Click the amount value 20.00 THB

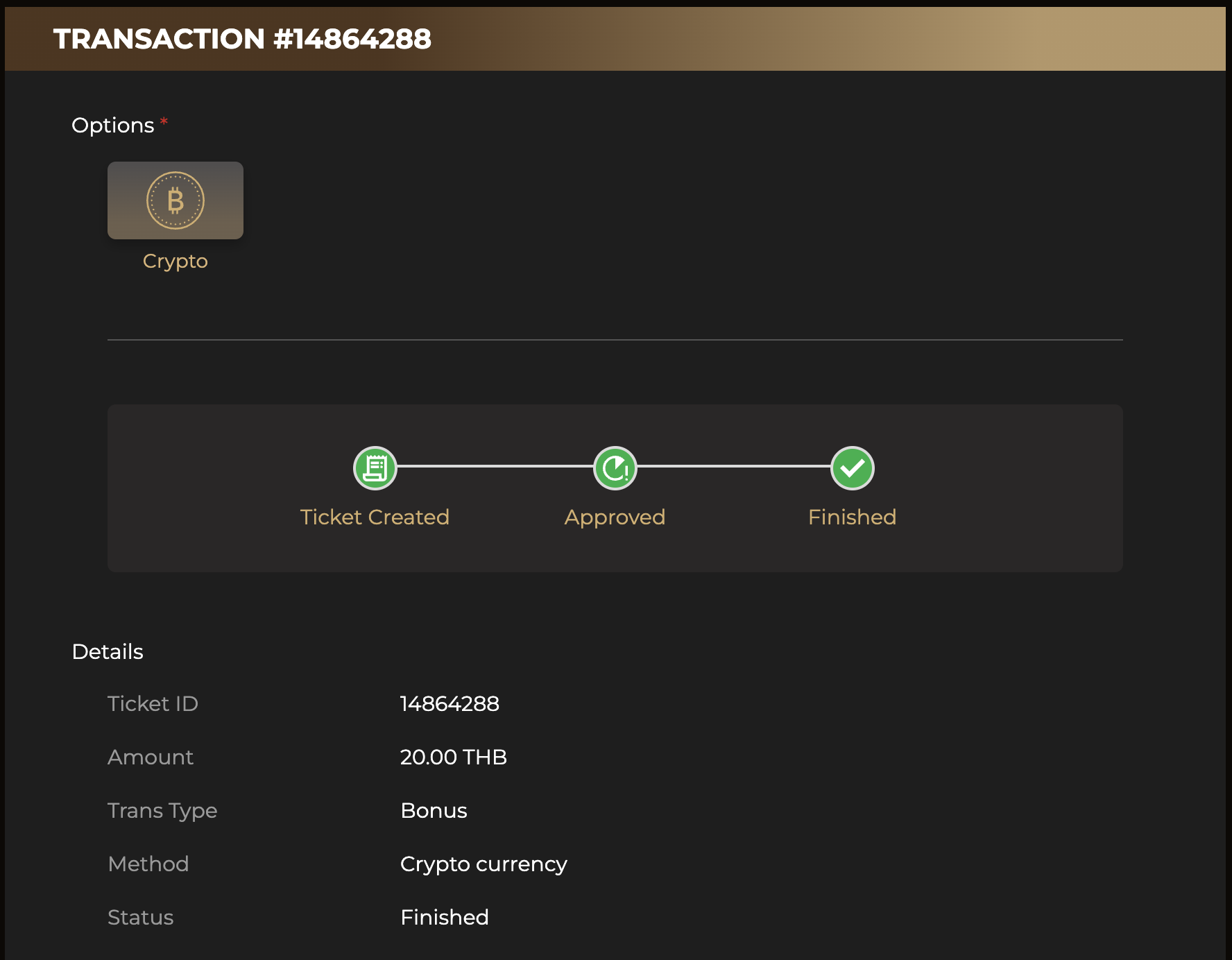click(x=453, y=757)
